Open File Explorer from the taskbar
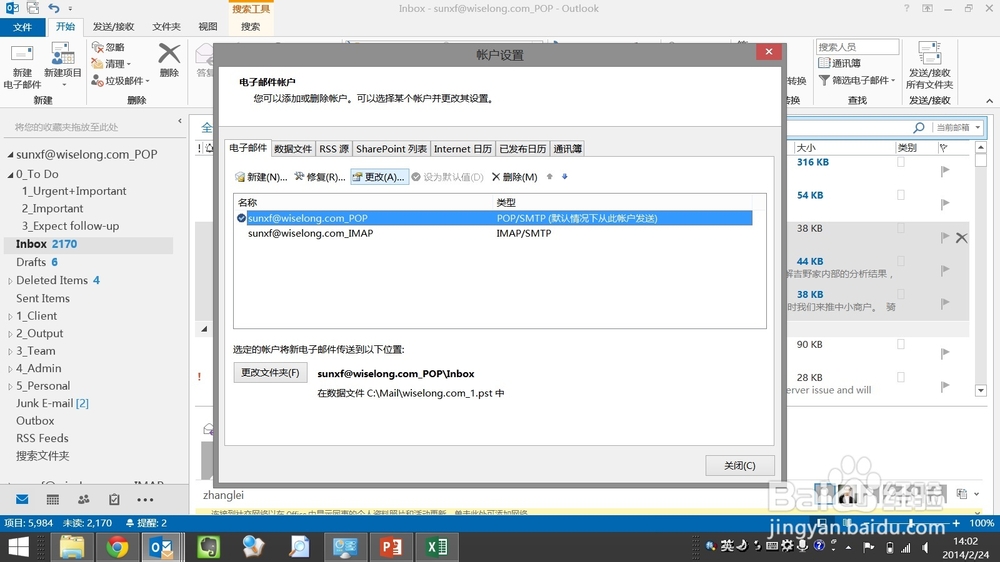 (x=71, y=547)
